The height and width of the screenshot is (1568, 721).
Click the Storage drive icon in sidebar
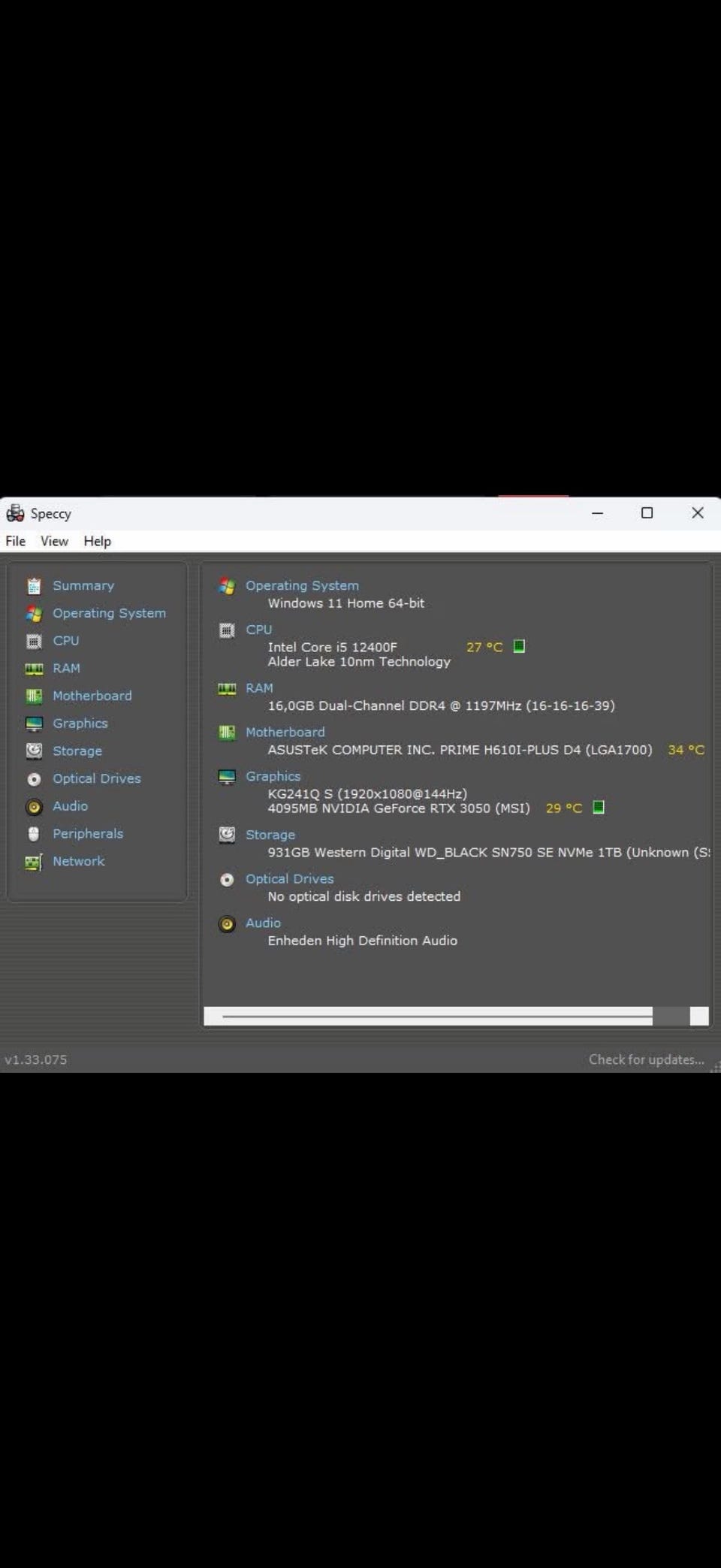coord(34,751)
